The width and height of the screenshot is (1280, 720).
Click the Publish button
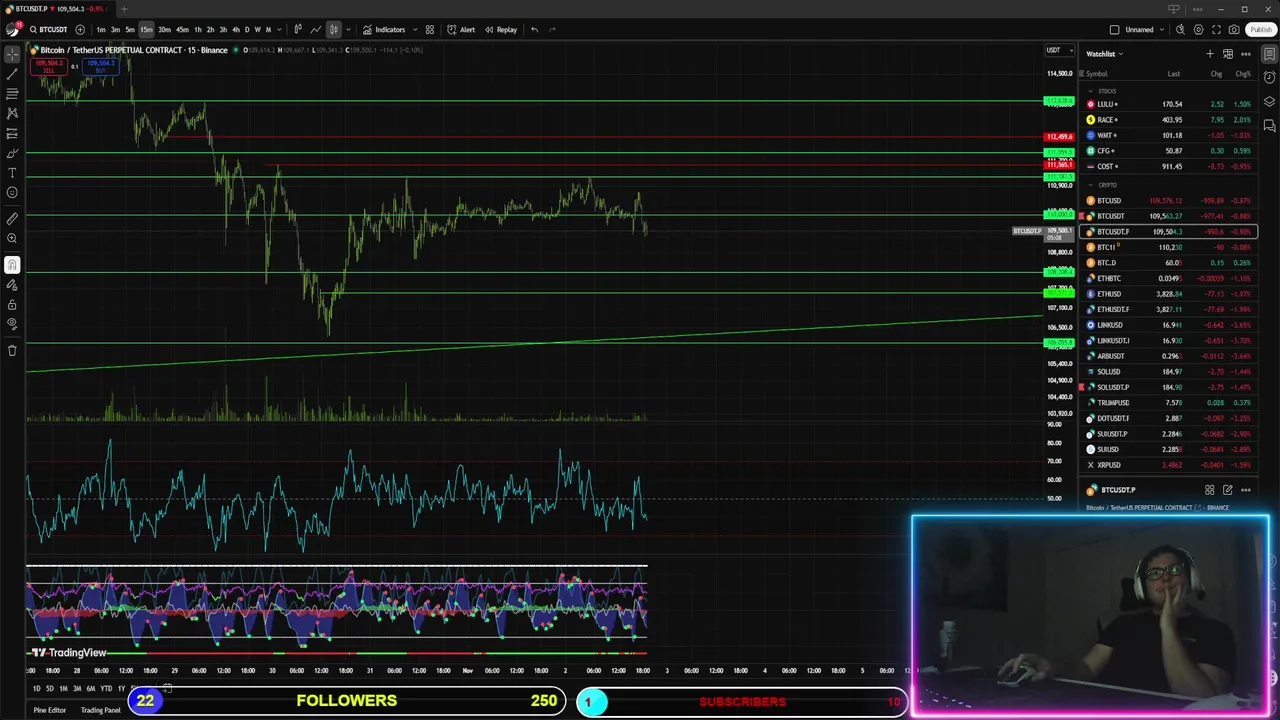click(x=1260, y=30)
